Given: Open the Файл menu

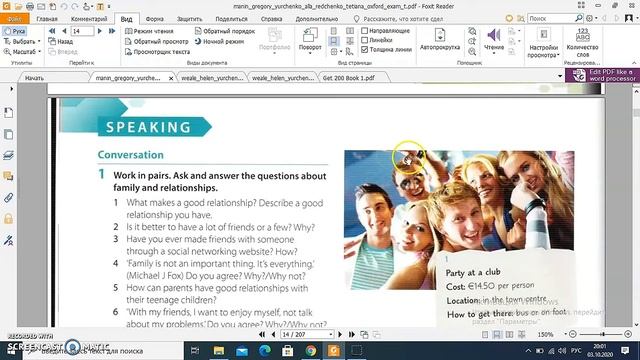Looking at the screenshot, I should 15,19.
